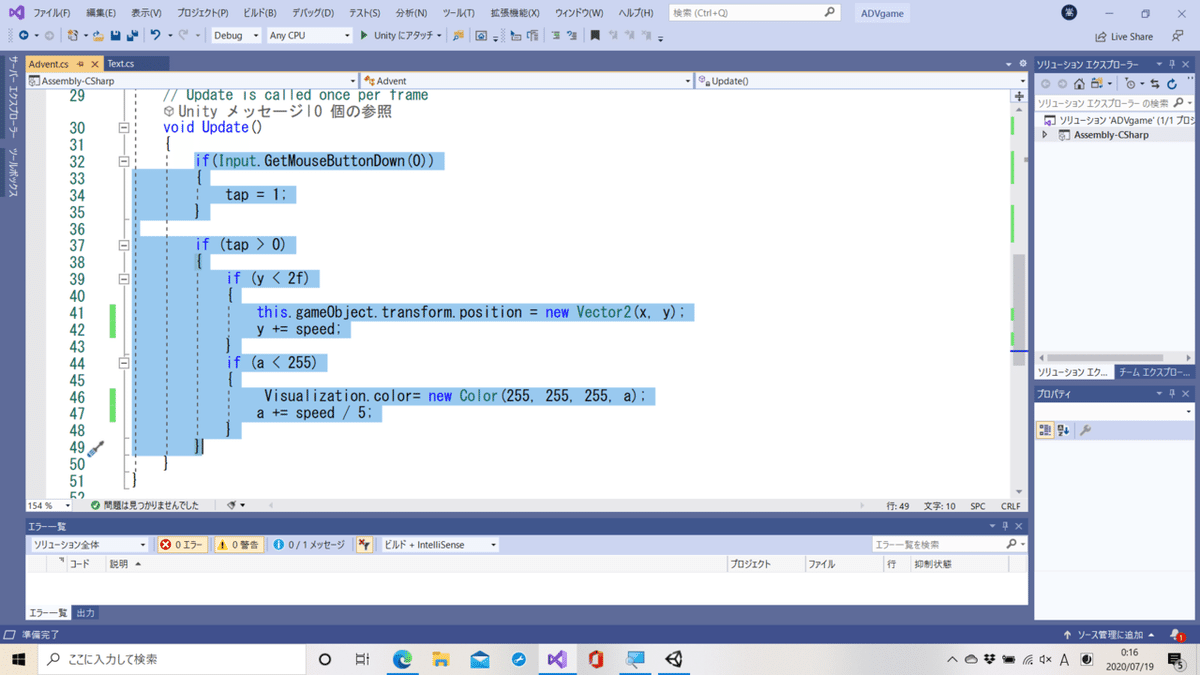Toggle the build-only filter icon in Error List
This screenshot has width=1200, height=675.
365,545
